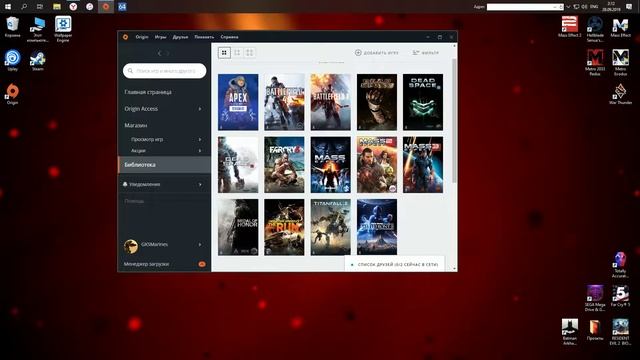Select the first Dead Space tile

377,102
